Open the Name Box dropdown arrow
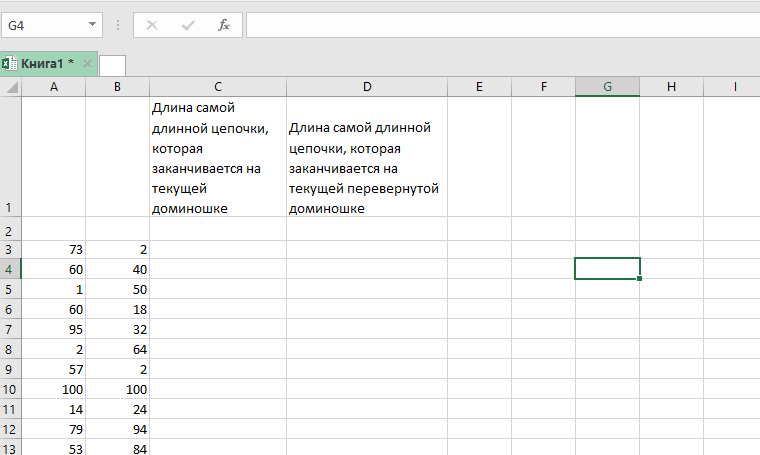The height and width of the screenshot is (455, 760). click(92, 25)
